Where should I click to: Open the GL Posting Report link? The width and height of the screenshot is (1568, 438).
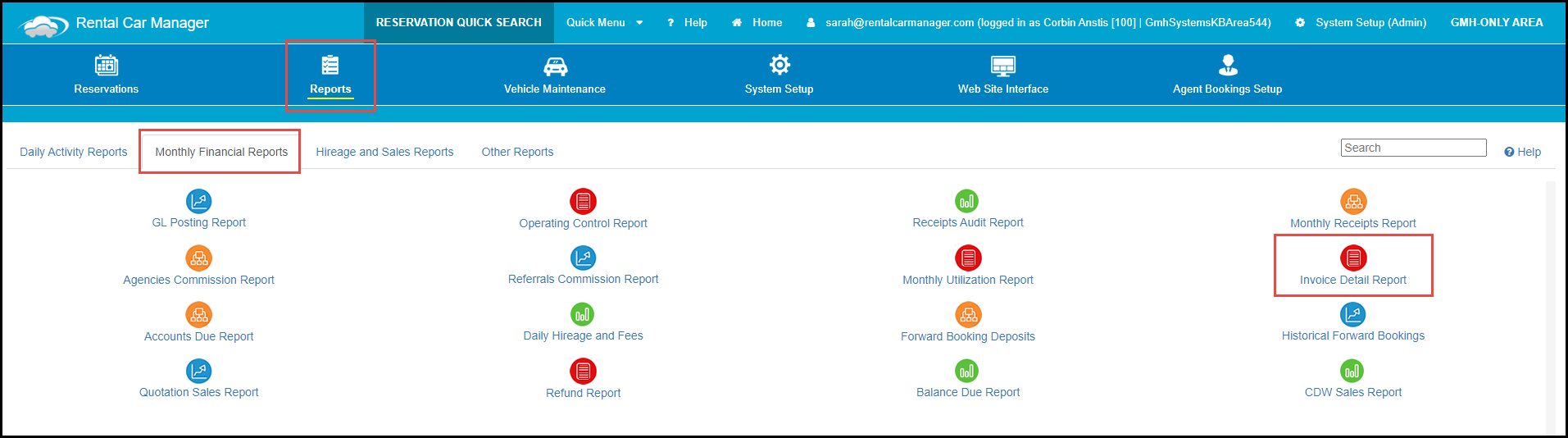198,222
